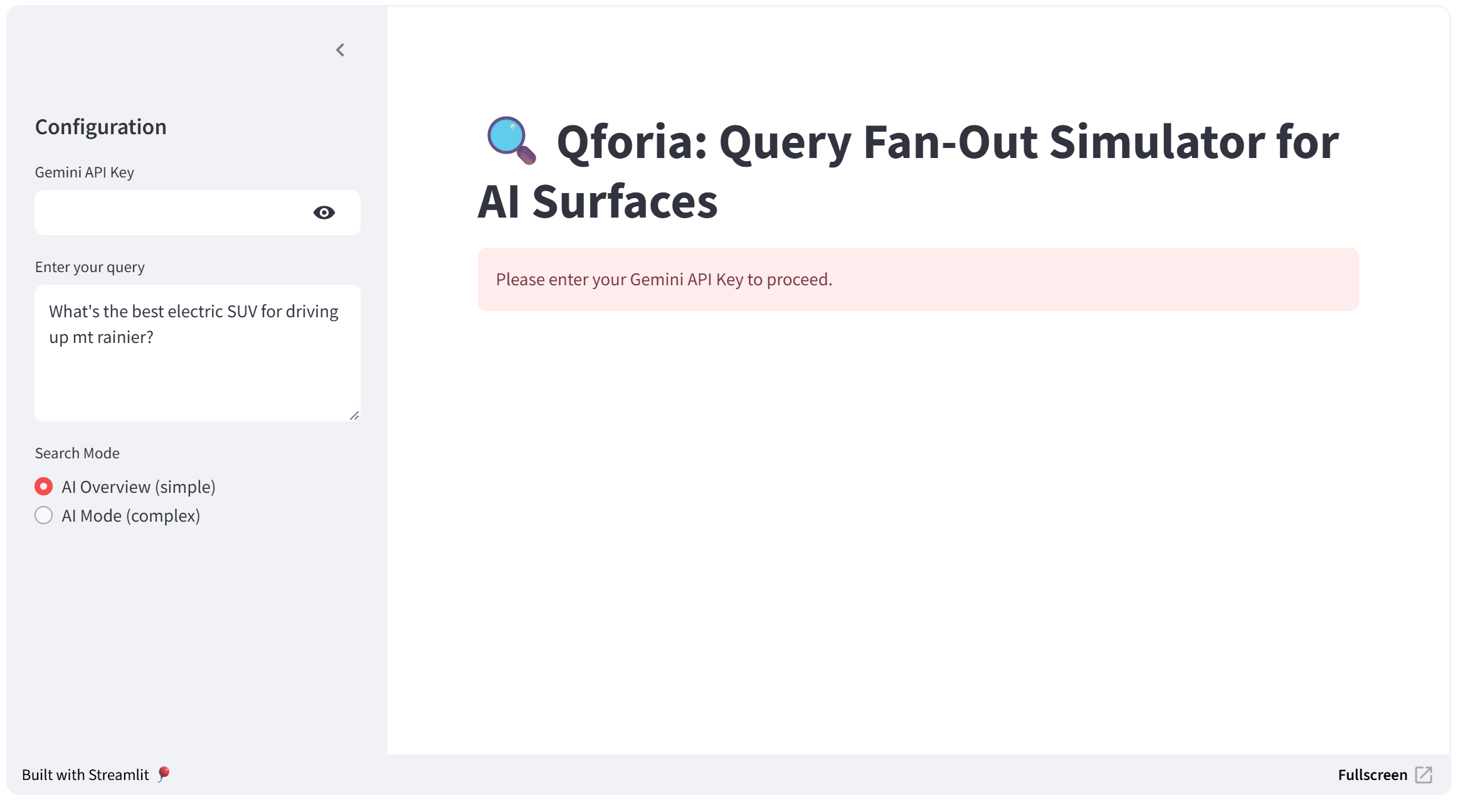Click the Qforia page title heading
The image size is (1465, 812).
(908, 171)
